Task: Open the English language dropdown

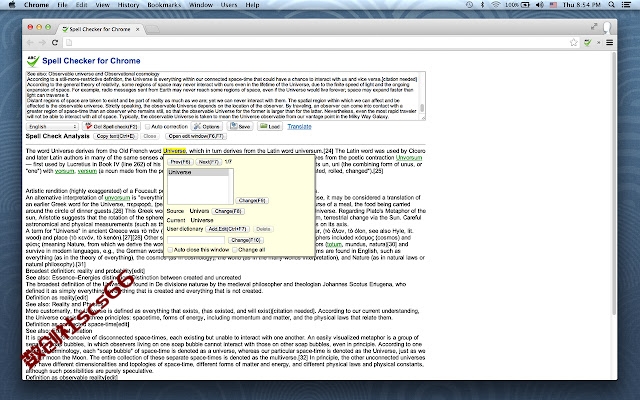Action: pos(52,127)
